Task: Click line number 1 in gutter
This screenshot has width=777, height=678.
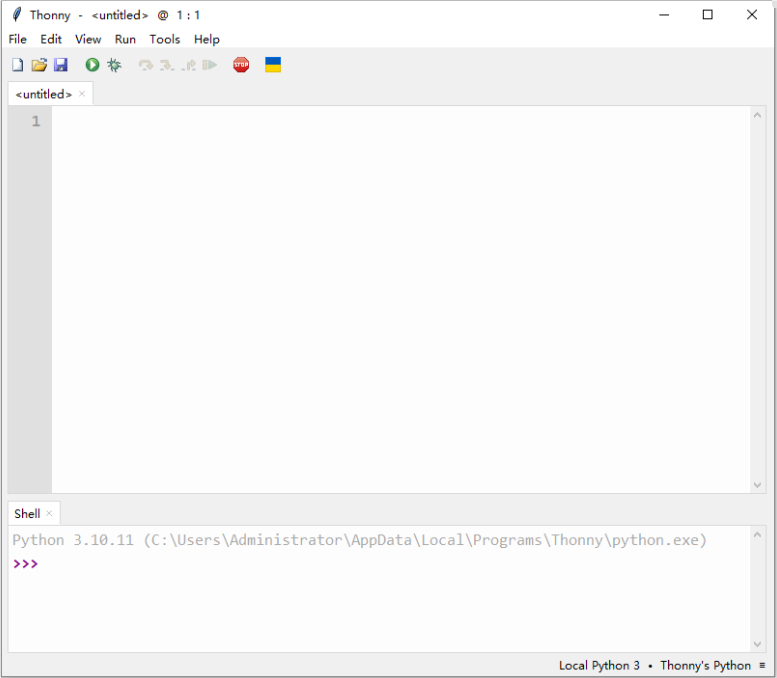Action: pos(36,121)
